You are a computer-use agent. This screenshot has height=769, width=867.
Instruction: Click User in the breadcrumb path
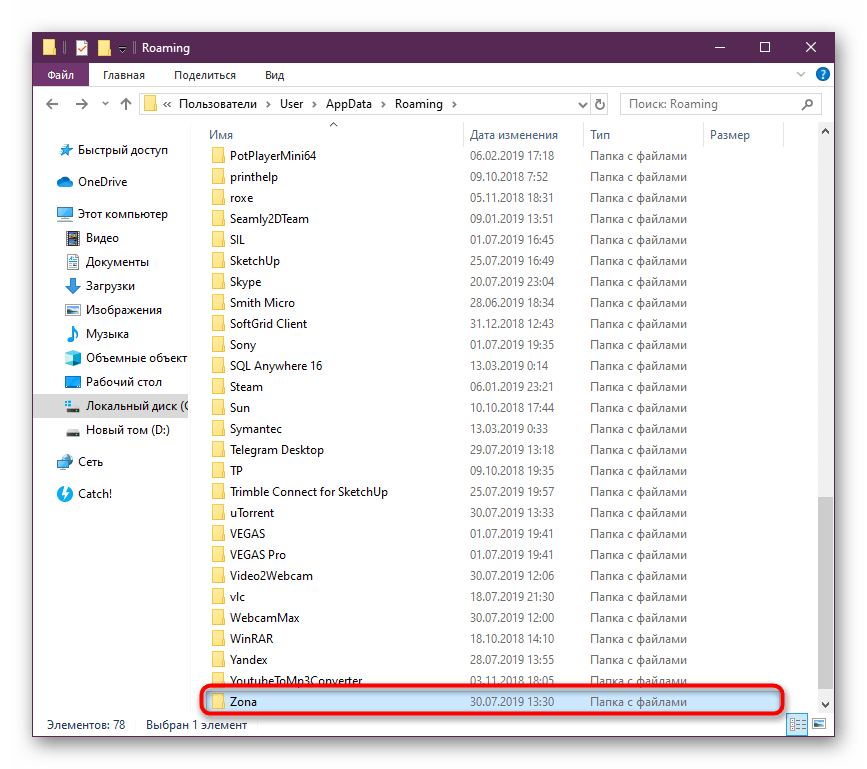(291, 104)
